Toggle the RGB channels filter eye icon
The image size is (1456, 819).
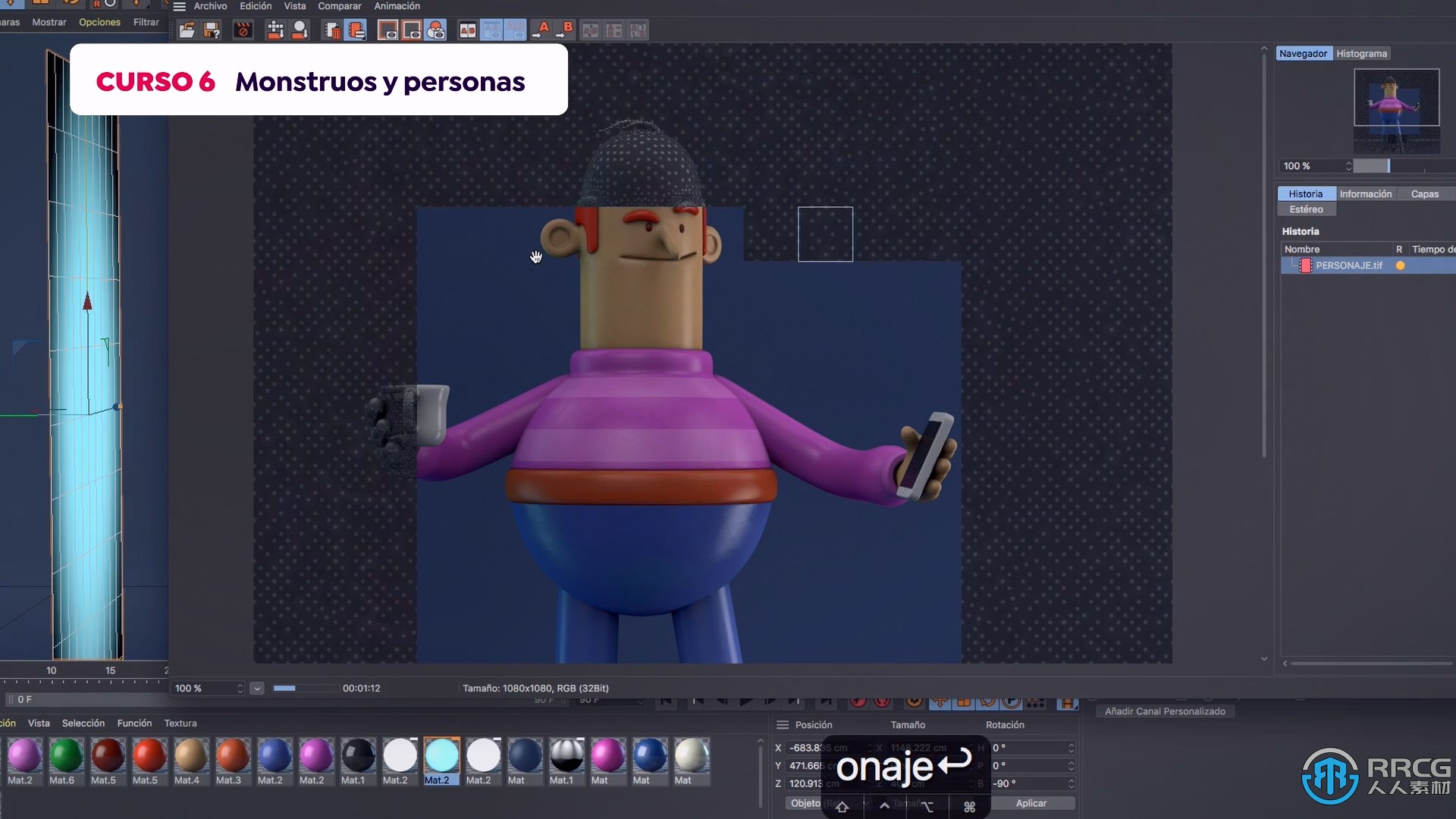(436, 30)
